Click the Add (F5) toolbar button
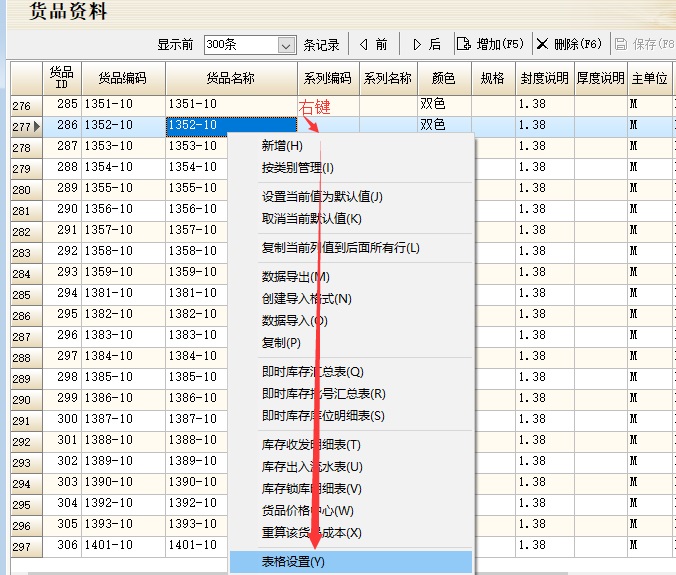The height and width of the screenshot is (575, 676). [490, 44]
